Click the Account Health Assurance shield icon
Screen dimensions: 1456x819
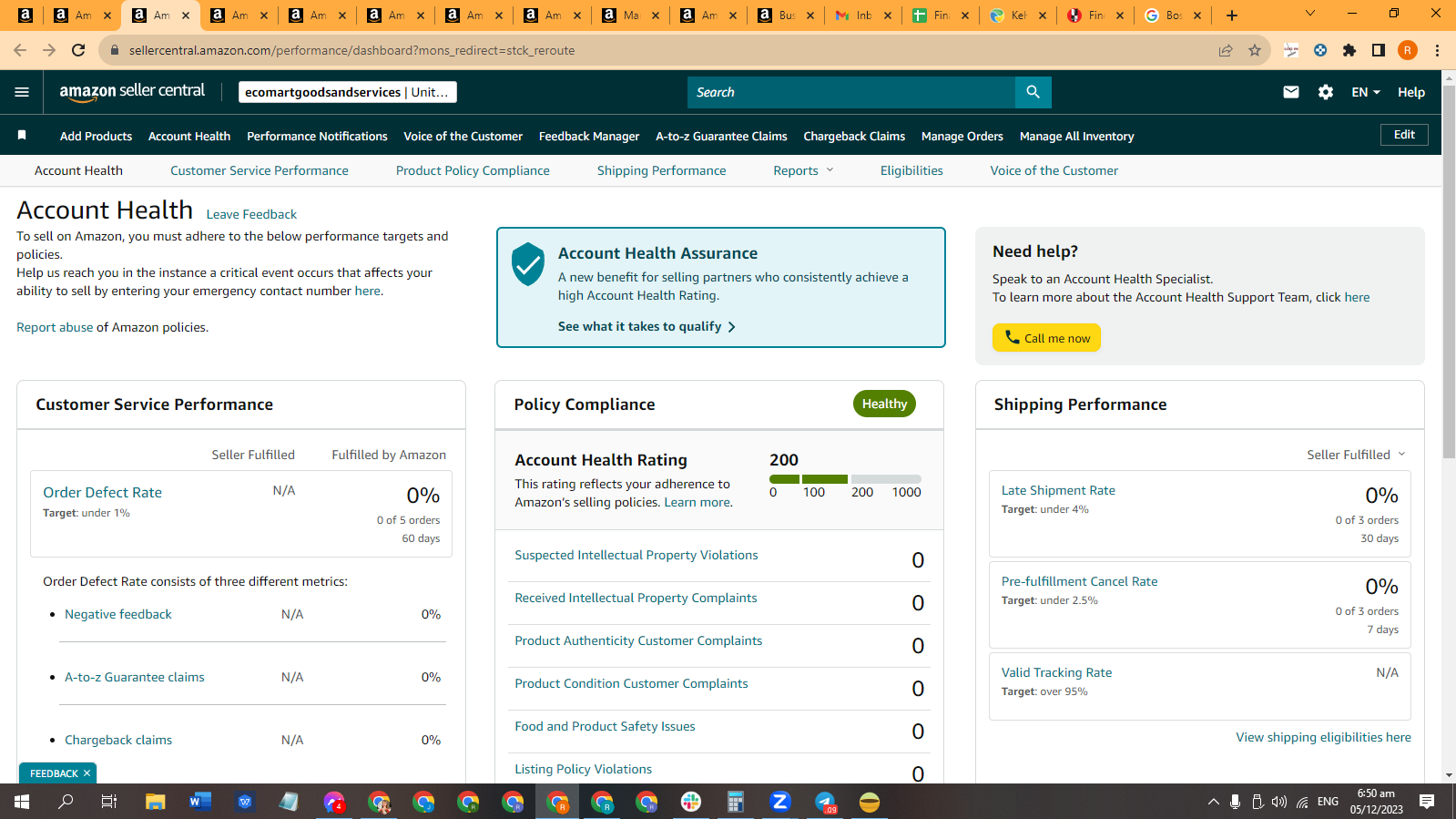pos(528,264)
